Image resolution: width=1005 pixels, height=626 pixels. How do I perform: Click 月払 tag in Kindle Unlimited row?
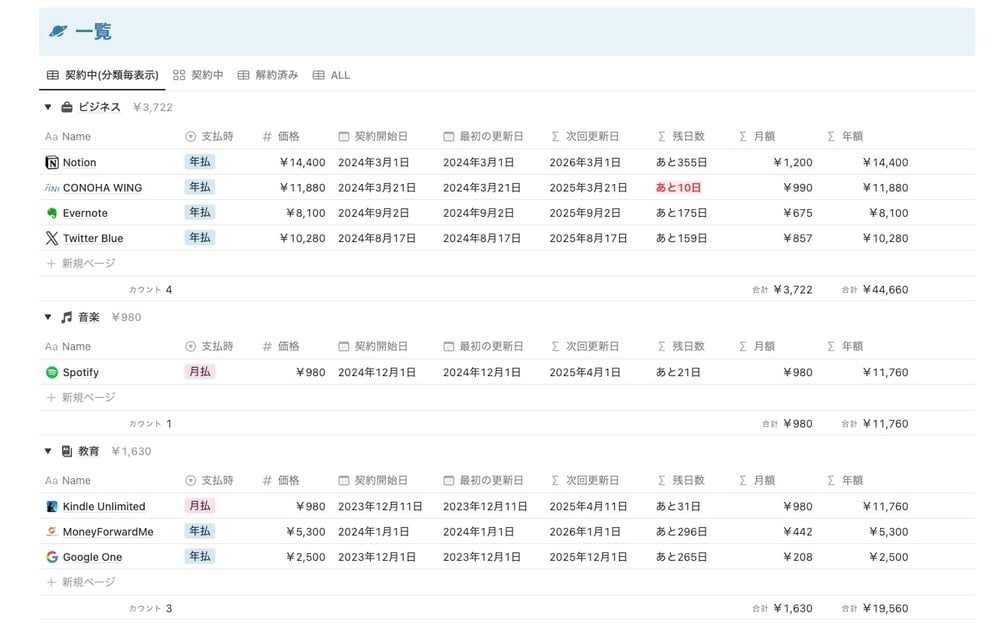tap(199, 506)
